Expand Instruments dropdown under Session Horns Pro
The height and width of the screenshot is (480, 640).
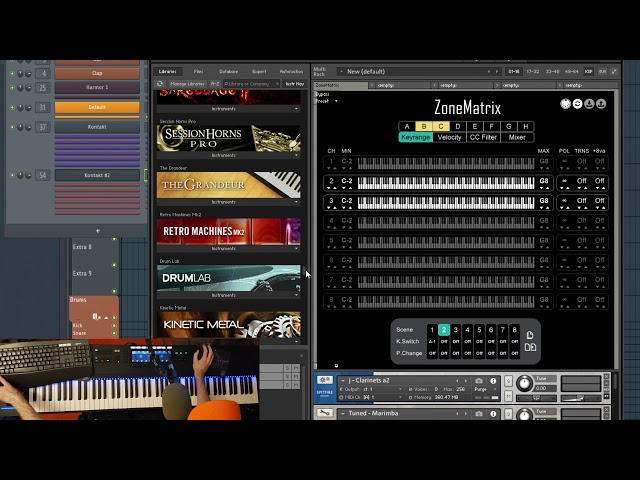(296, 156)
